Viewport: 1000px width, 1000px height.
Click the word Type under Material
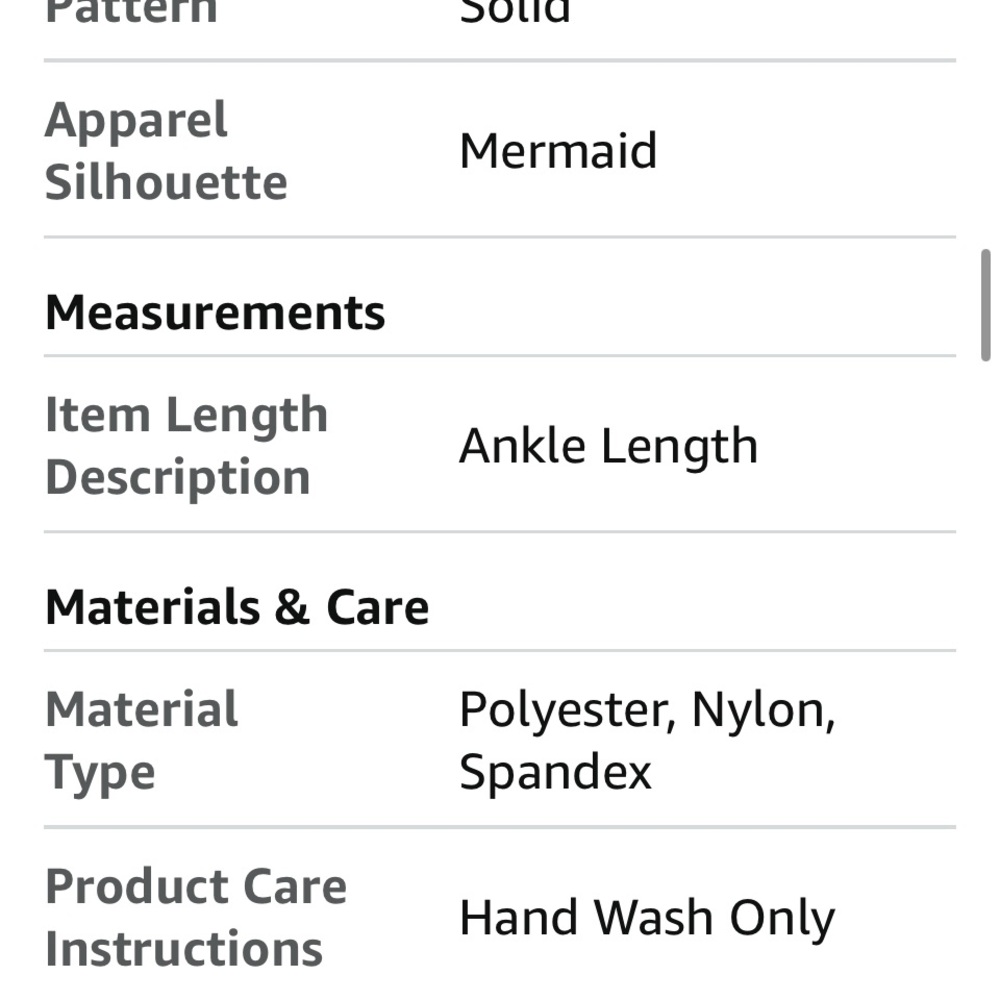100,773
